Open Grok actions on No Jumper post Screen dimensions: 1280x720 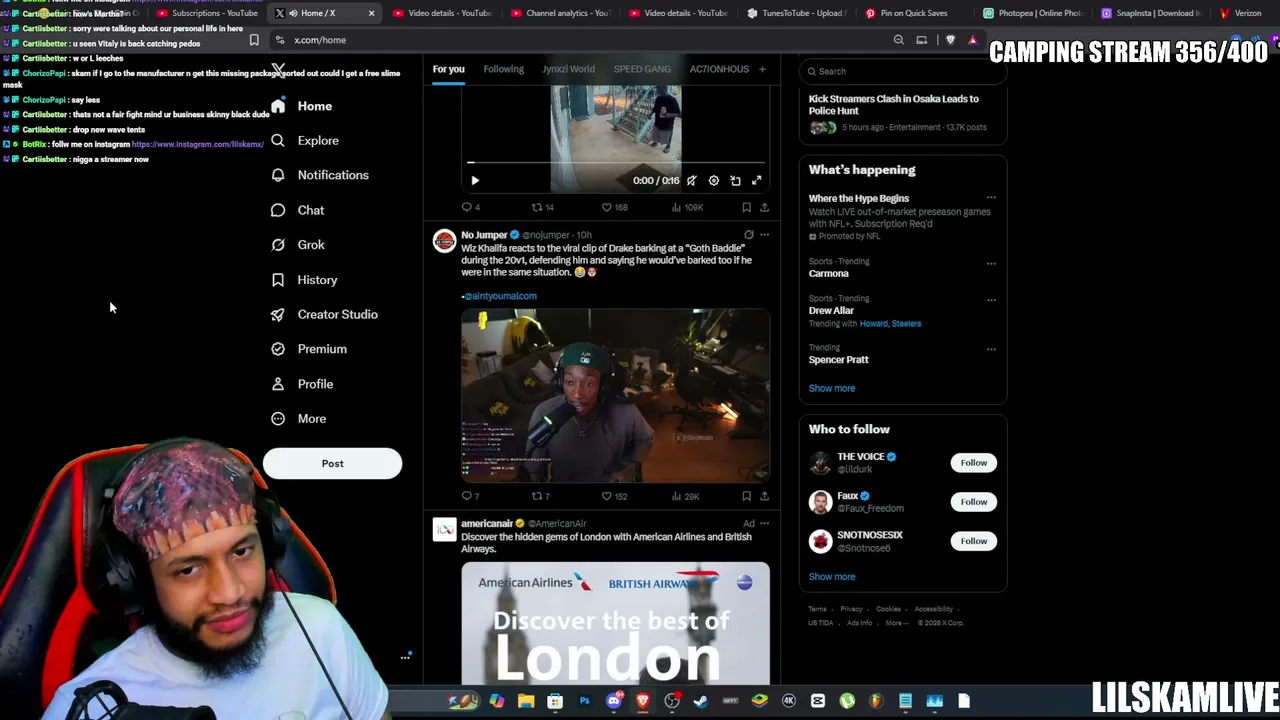tap(748, 235)
